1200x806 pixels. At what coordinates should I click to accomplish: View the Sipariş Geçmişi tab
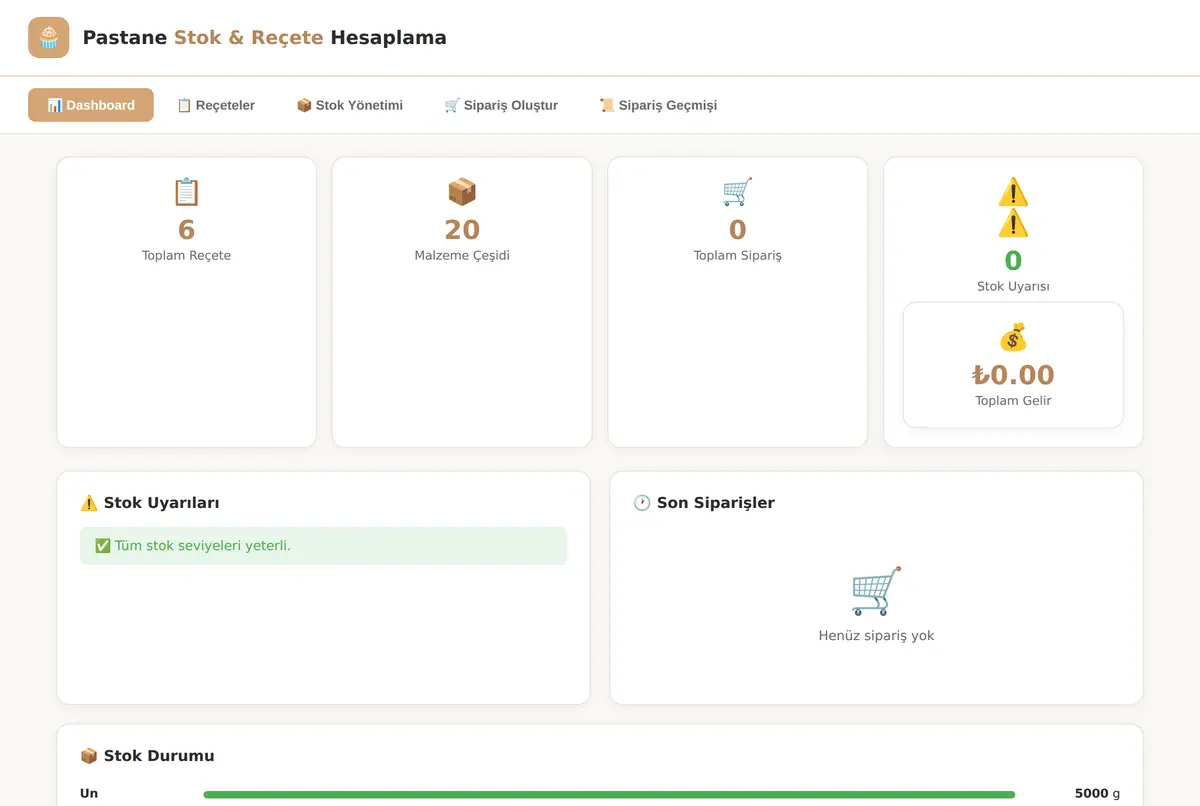658,105
